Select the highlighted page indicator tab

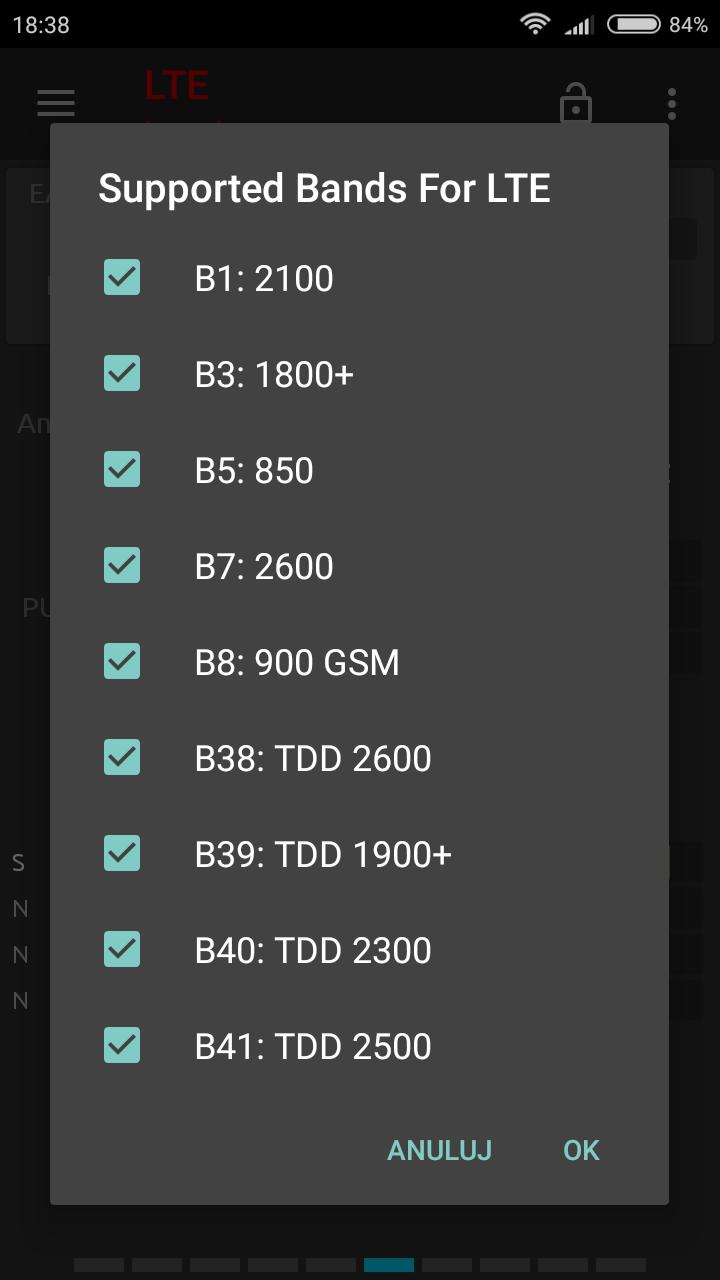(x=389, y=1265)
